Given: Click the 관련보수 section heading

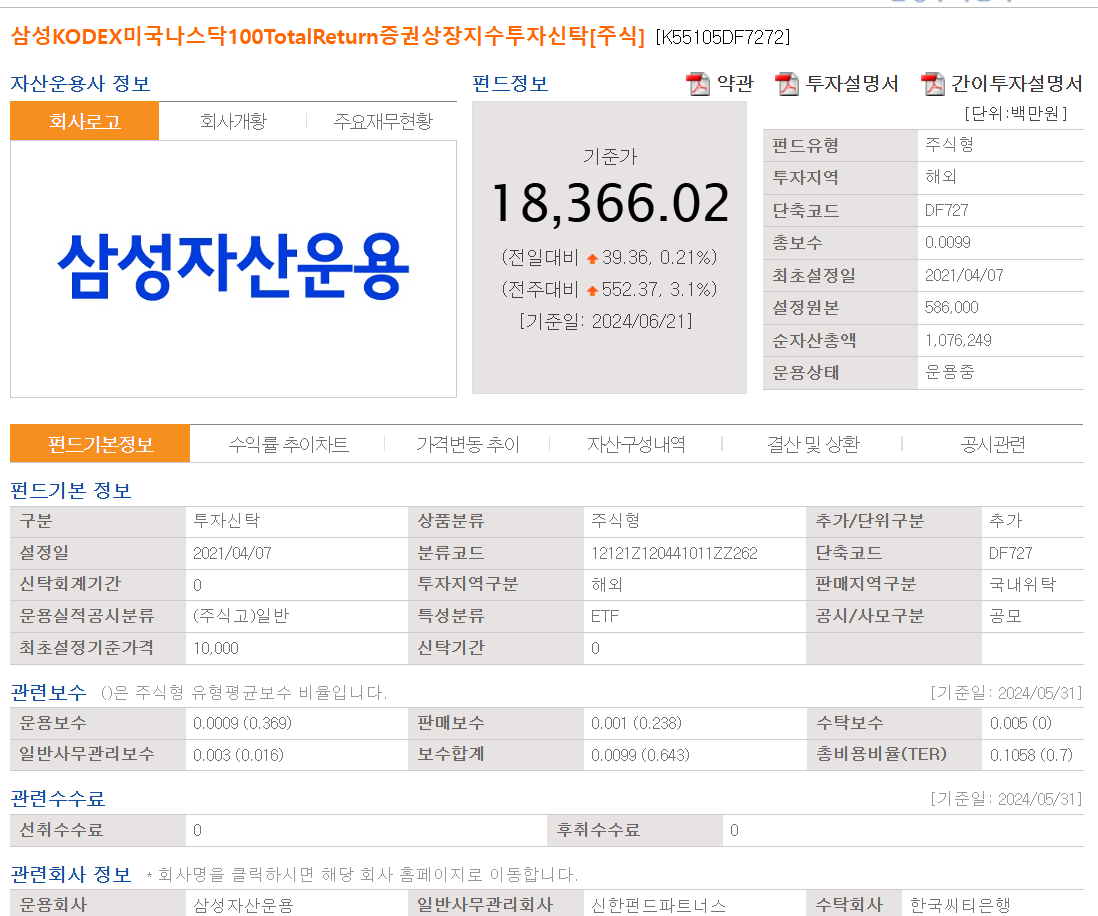Looking at the screenshot, I should pos(48,693).
